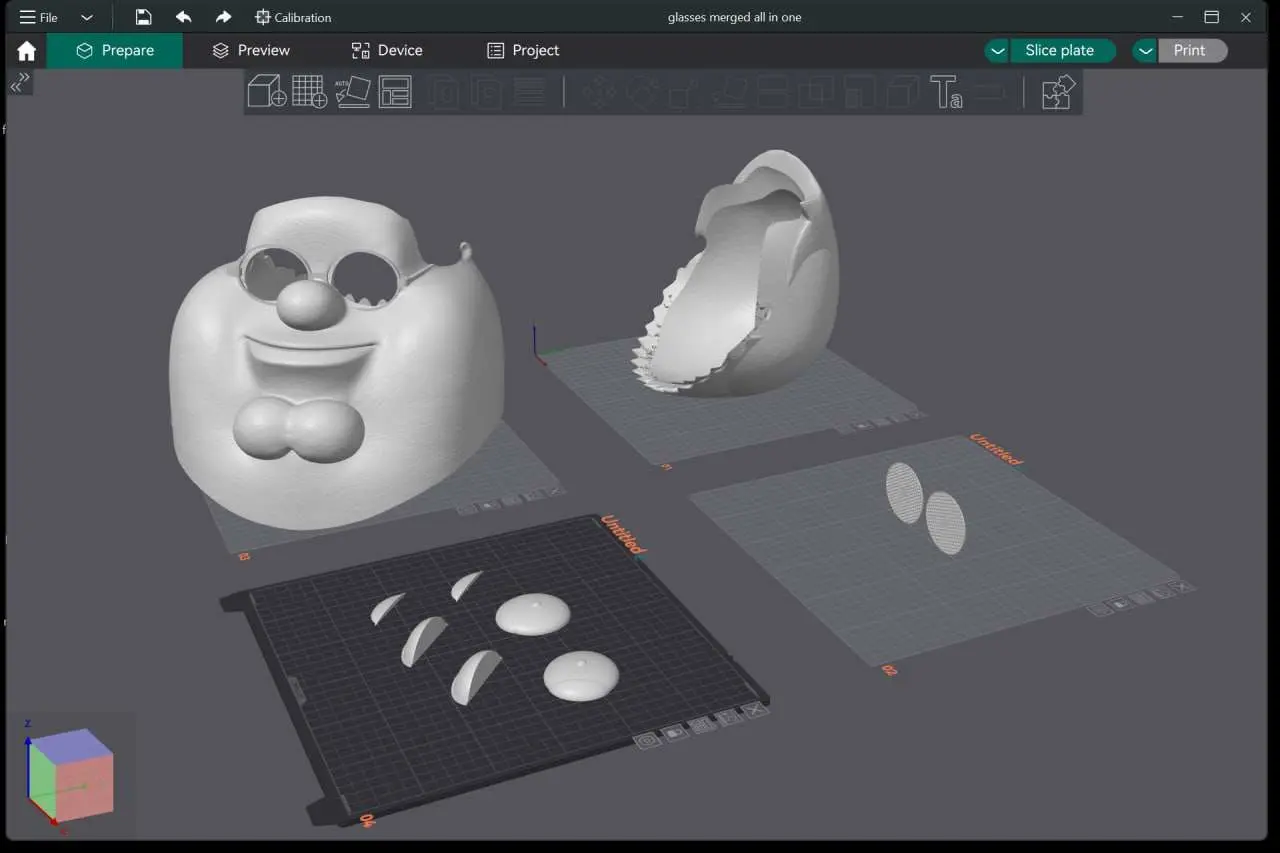
Task: Go to the Home screen icon
Action: click(27, 51)
